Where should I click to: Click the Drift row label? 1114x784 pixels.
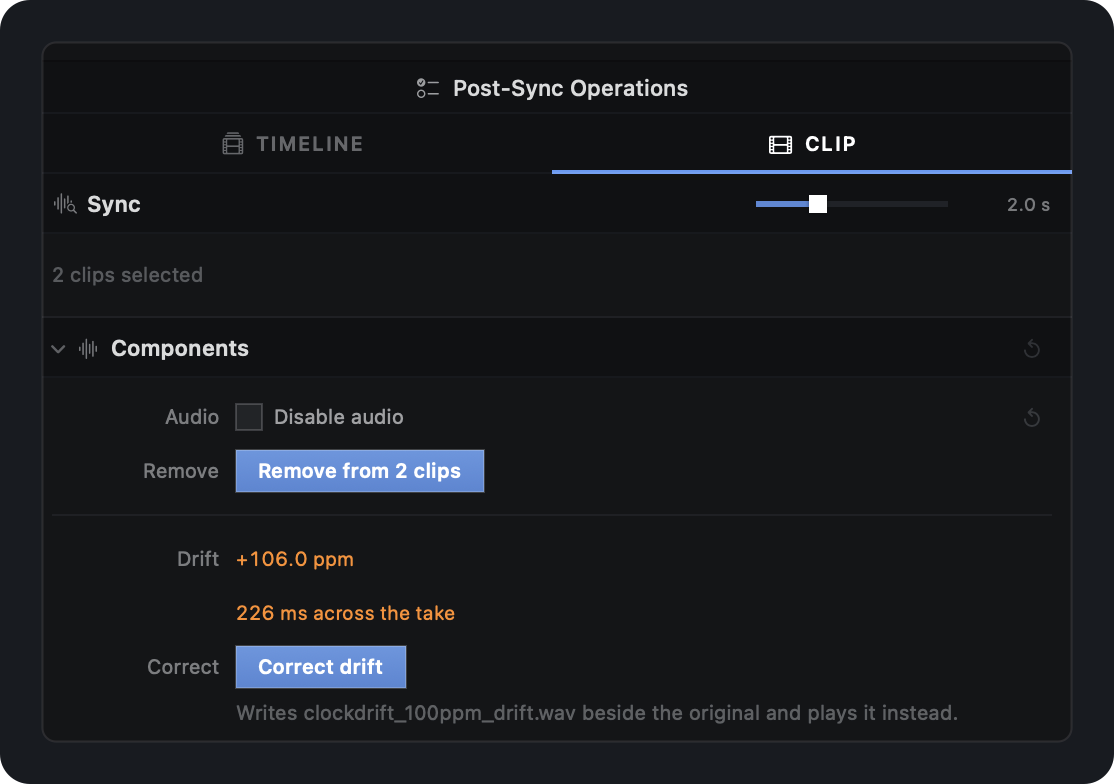click(x=198, y=559)
